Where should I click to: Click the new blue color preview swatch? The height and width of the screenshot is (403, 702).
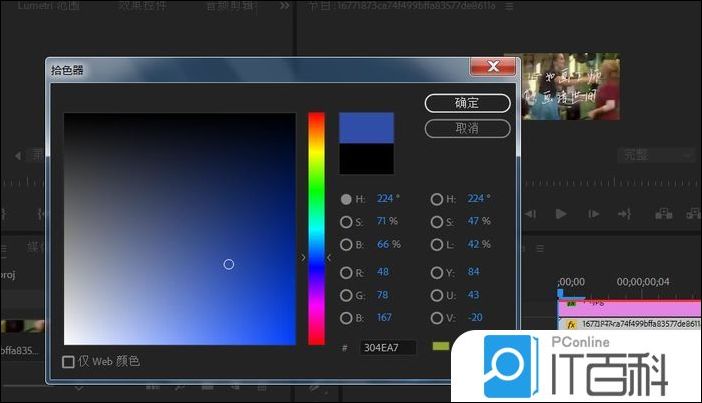[x=366, y=128]
